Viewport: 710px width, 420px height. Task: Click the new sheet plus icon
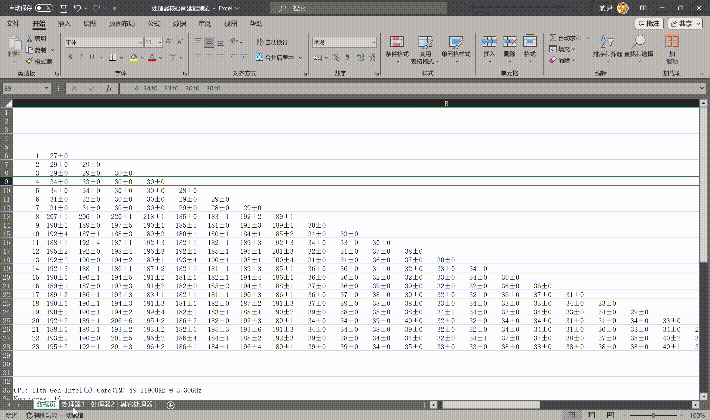171,405
